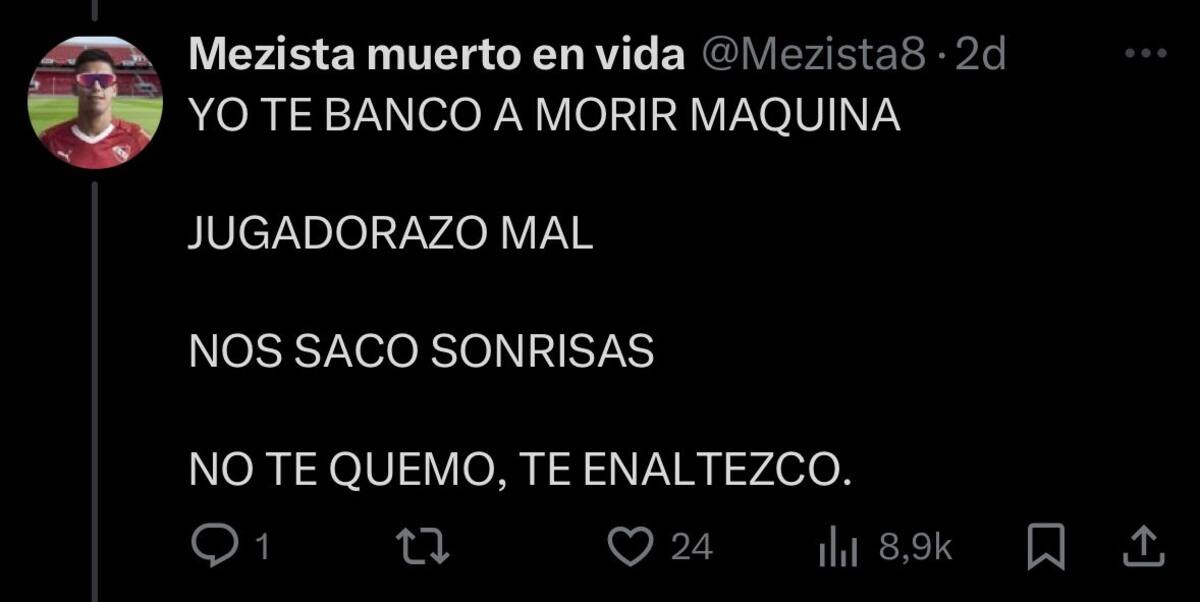Select the JUGADORAZO MAL text line
This screenshot has width=1200, height=602.
coord(391,235)
